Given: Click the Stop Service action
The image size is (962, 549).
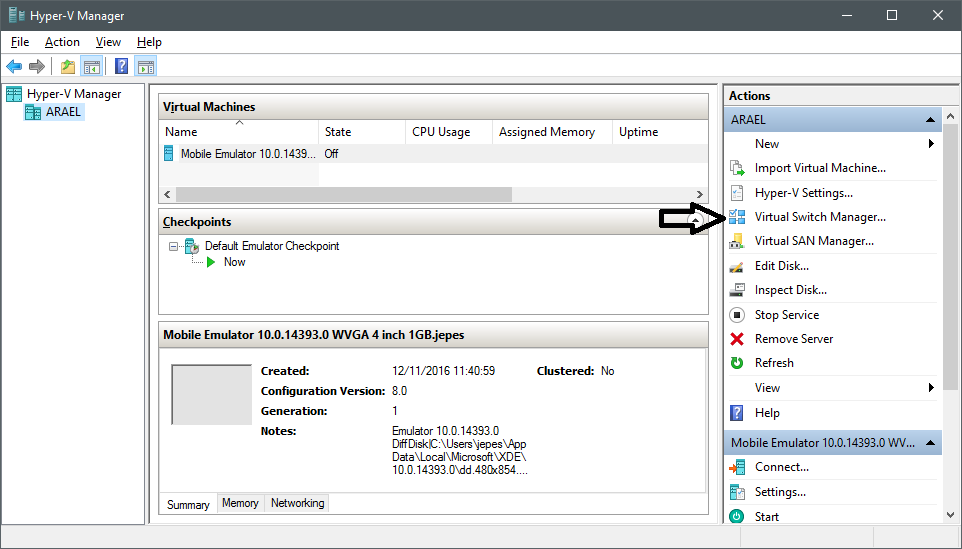Looking at the screenshot, I should [787, 315].
